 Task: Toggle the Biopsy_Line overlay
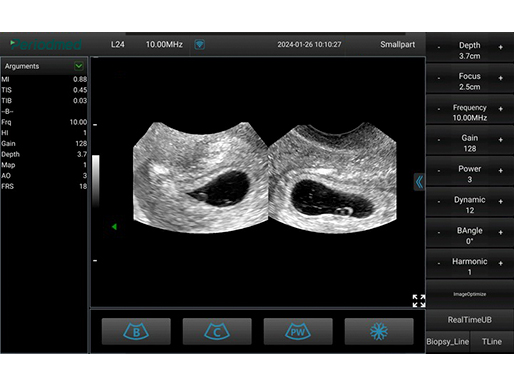448,342
